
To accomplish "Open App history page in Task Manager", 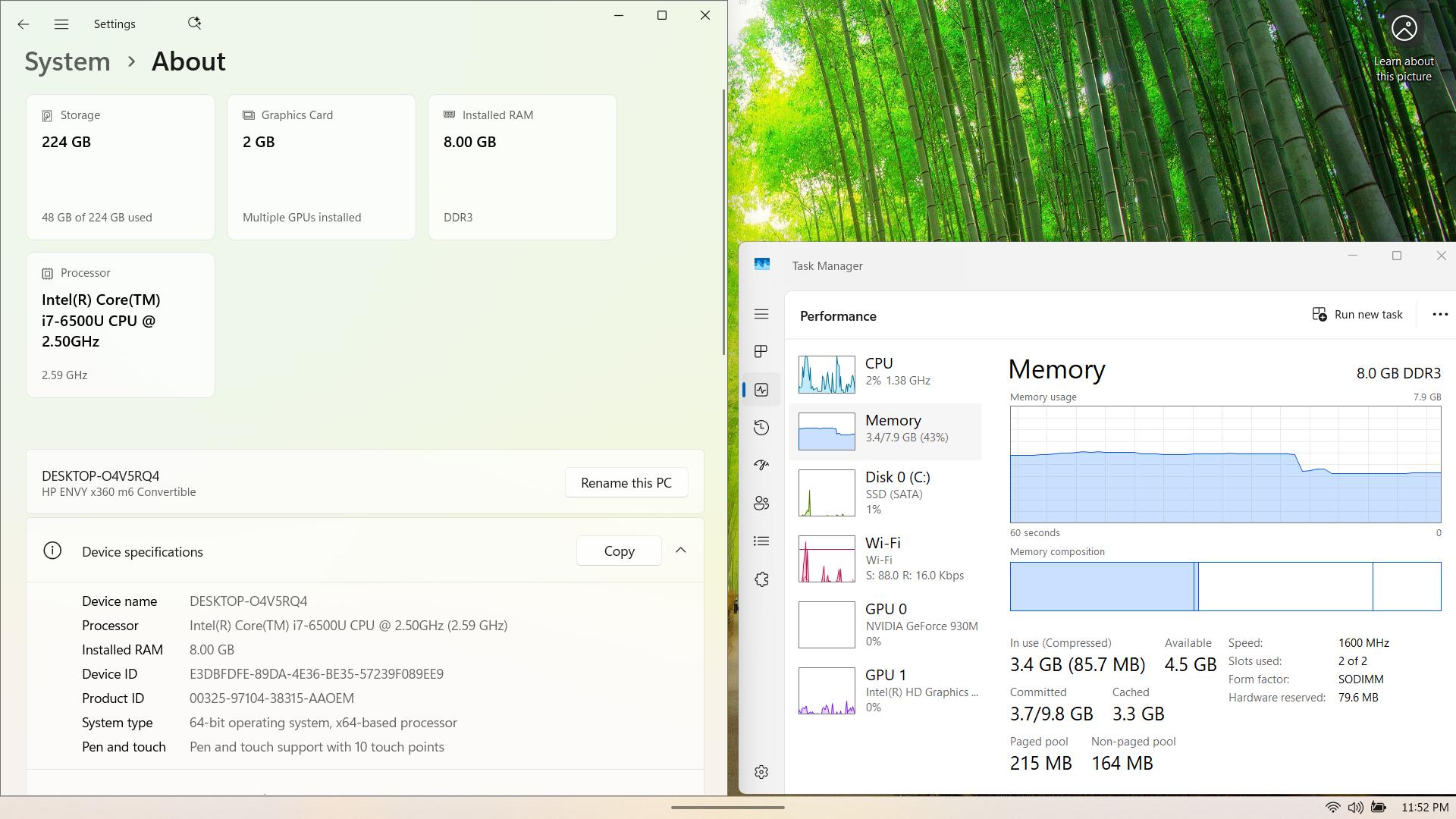I will click(761, 428).
